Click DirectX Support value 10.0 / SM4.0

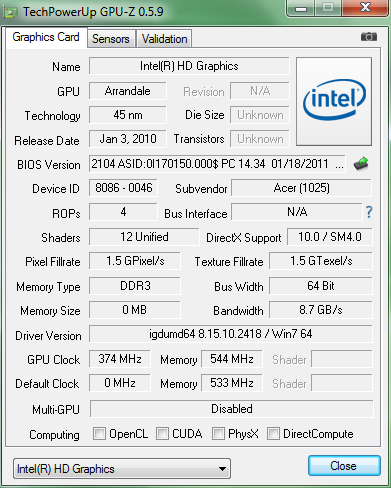coord(330,237)
